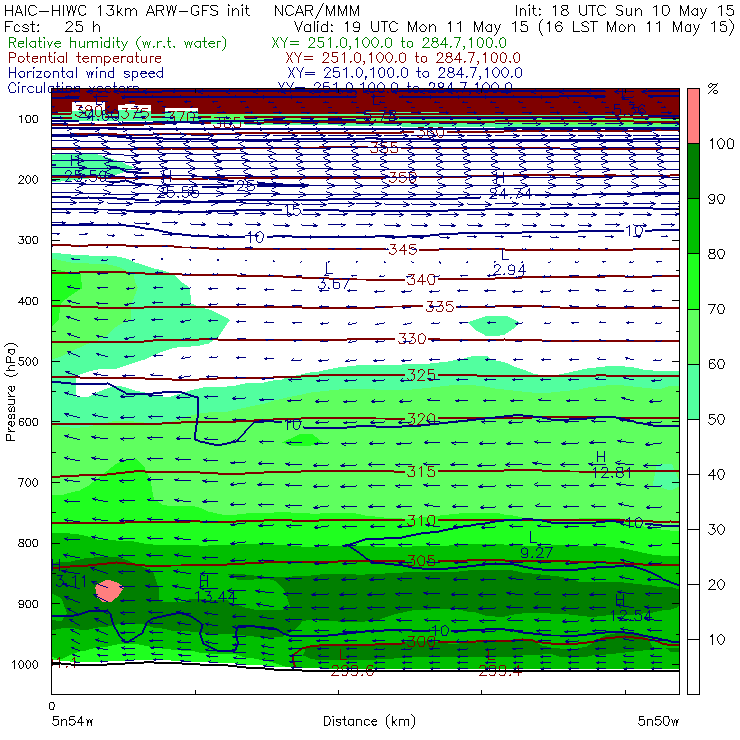Click the 800 hPa pressure axis label
The width and height of the screenshot is (740, 740).
(28, 543)
